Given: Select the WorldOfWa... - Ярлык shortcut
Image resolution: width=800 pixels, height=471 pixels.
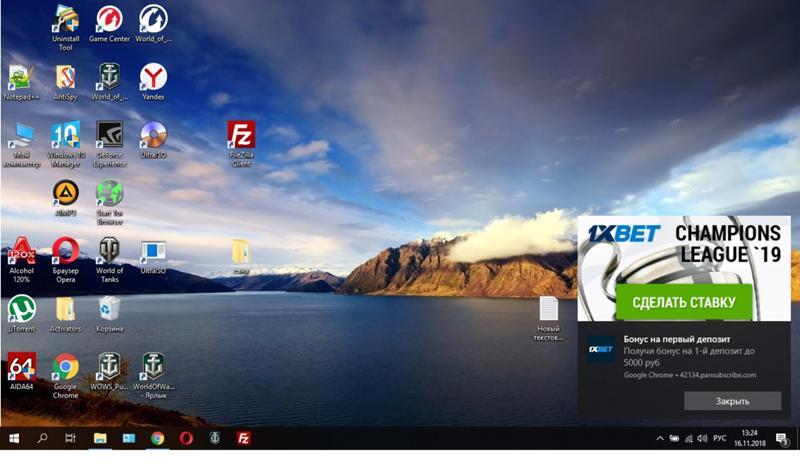Looking at the screenshot, I should pyautogui.click(x=153, y=376).
